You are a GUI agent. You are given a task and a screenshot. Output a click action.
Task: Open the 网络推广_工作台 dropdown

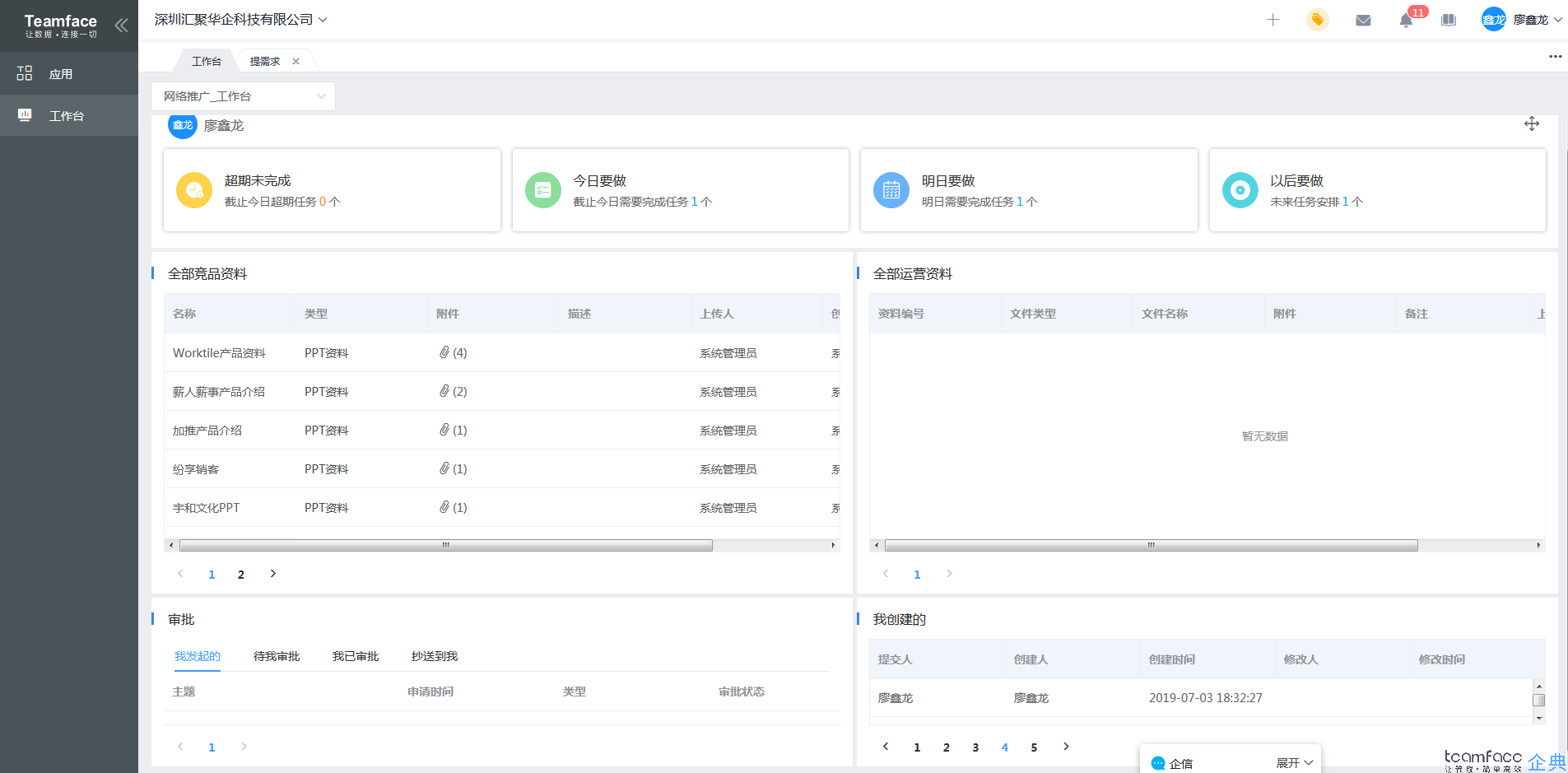tap(243, 96)
